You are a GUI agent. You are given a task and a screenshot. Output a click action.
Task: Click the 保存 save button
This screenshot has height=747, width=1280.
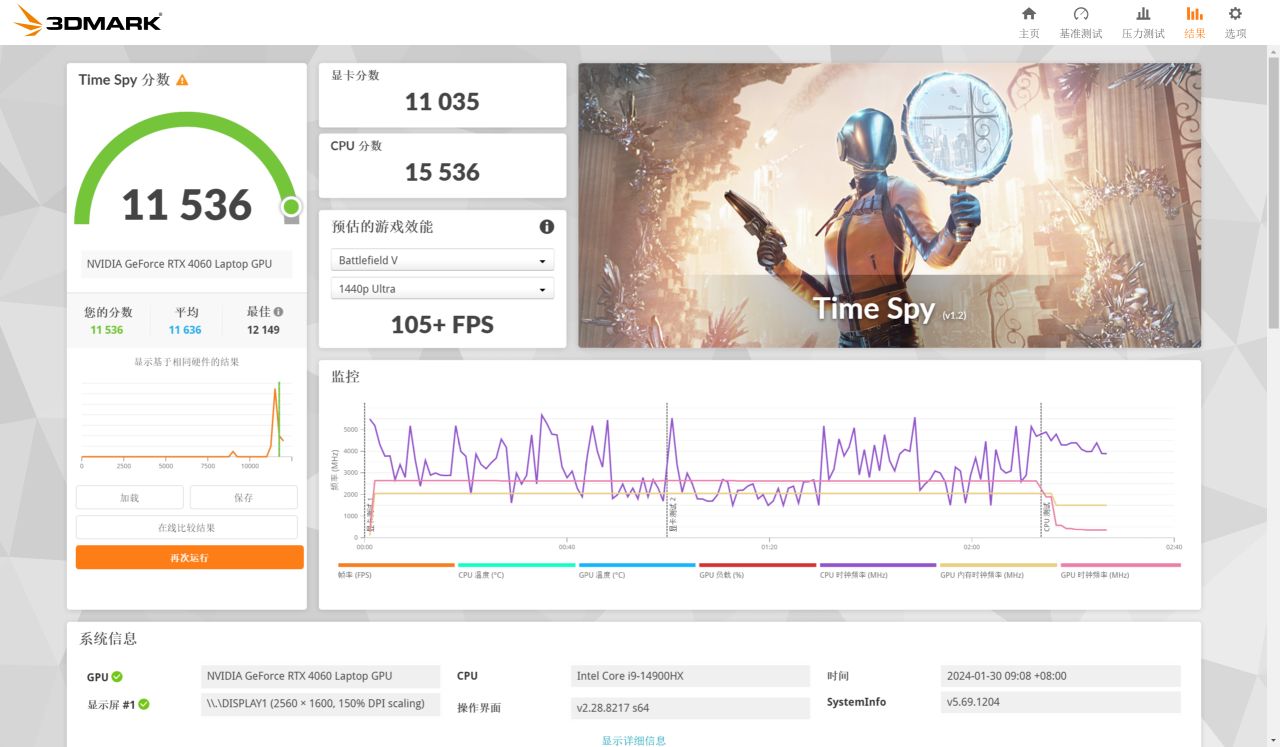(x=244, y=497)
